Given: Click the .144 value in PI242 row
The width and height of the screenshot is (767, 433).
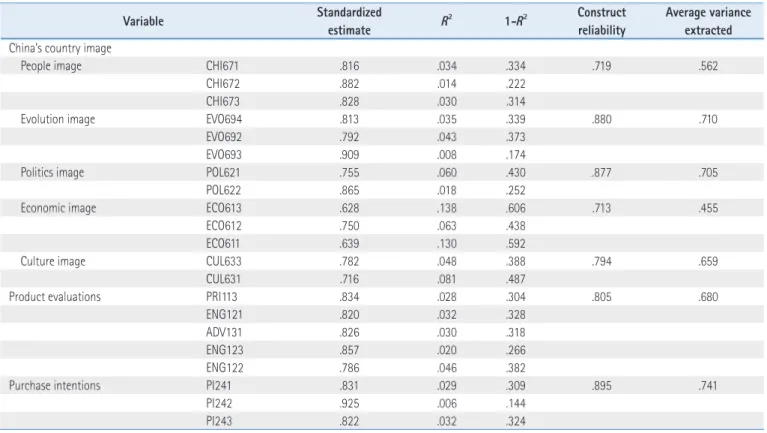Looking at the screenshot, I should pos(516,404).
